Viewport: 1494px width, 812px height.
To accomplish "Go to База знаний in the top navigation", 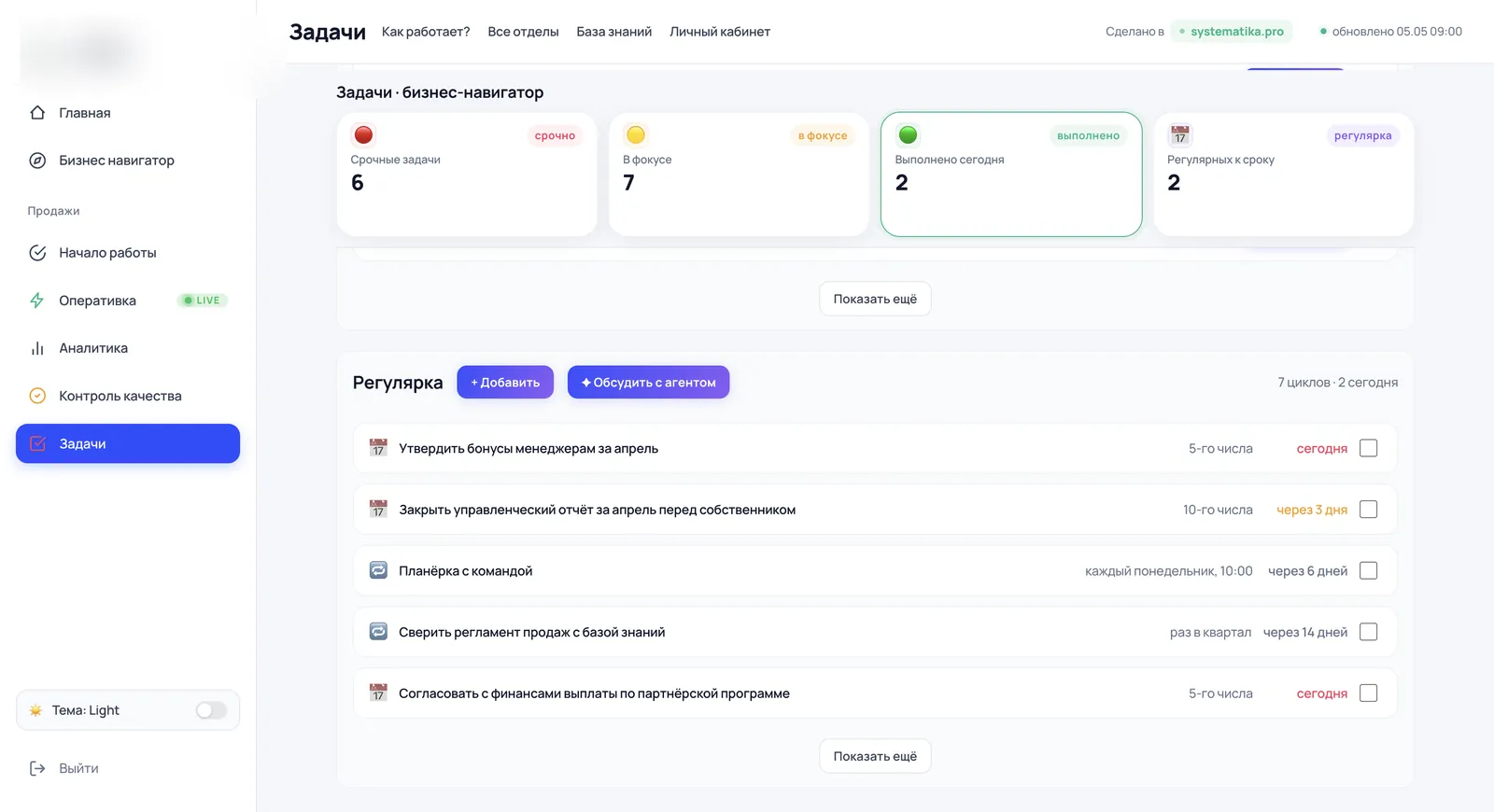I will [613, 32].
